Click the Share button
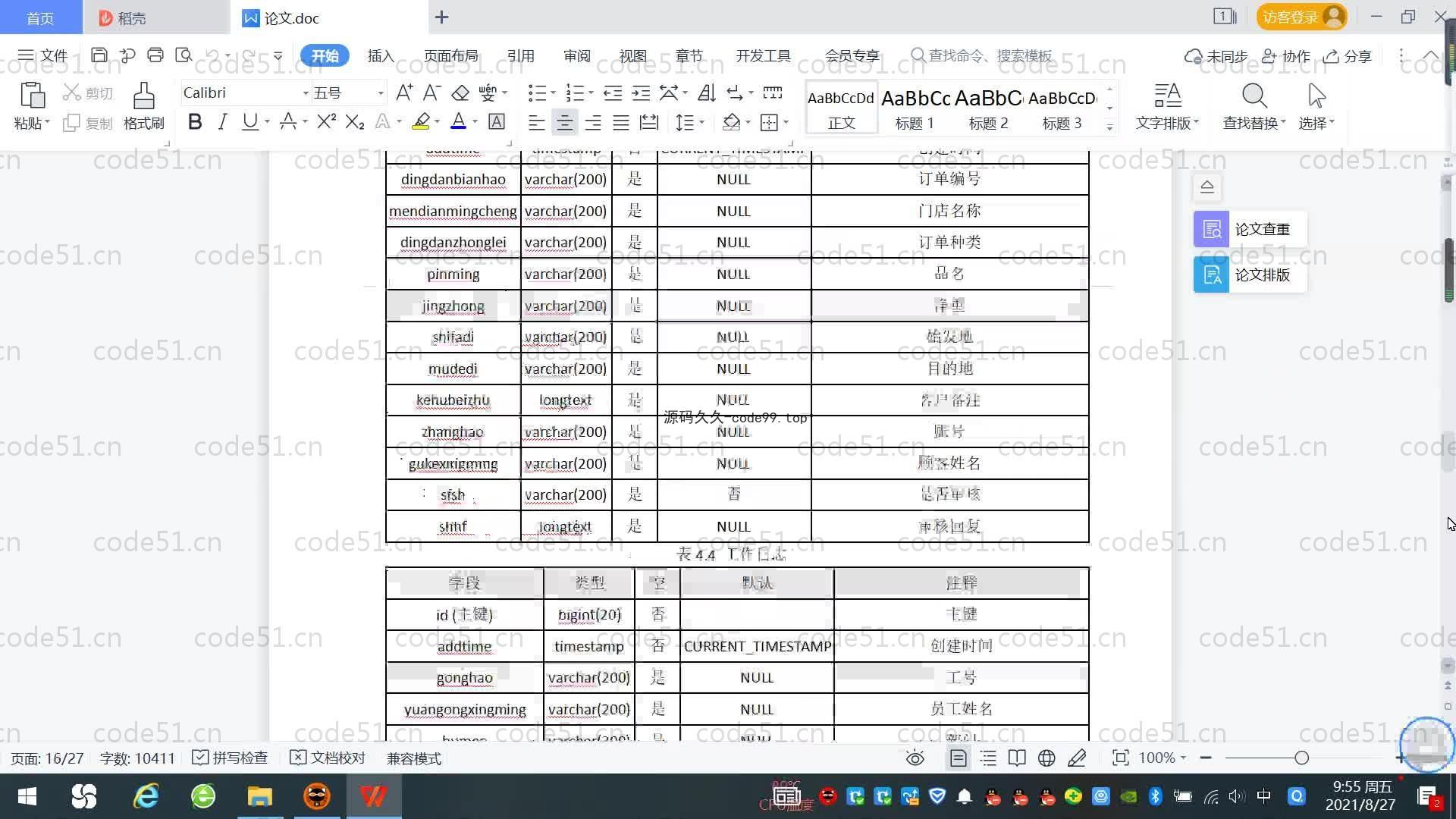The height and width of the screenshot is (819, 1456). [1348, 56]
